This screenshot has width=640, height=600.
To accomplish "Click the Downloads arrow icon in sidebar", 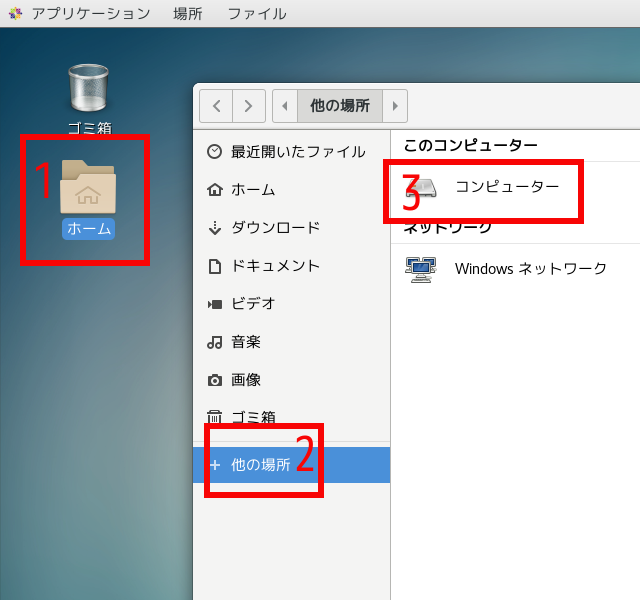I will (214, 228).
